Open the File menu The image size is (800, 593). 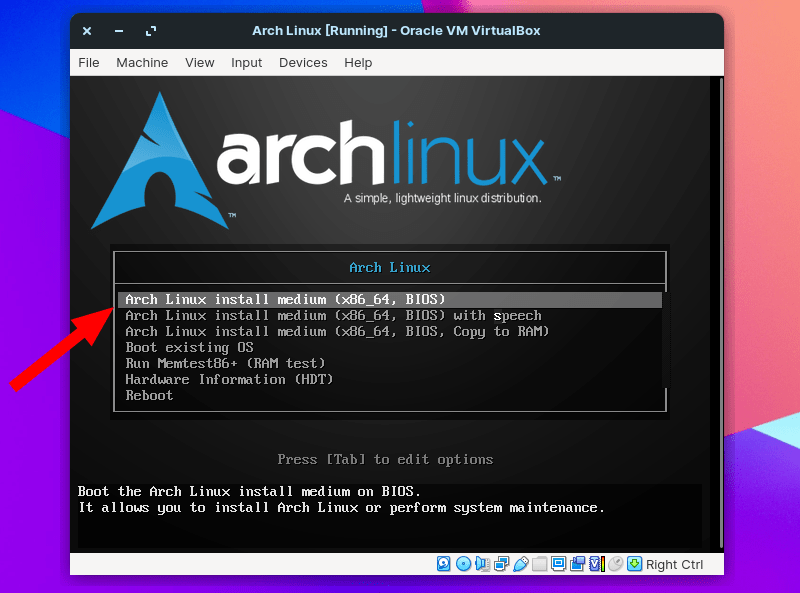pyautogui.click(x=88, y=62)
